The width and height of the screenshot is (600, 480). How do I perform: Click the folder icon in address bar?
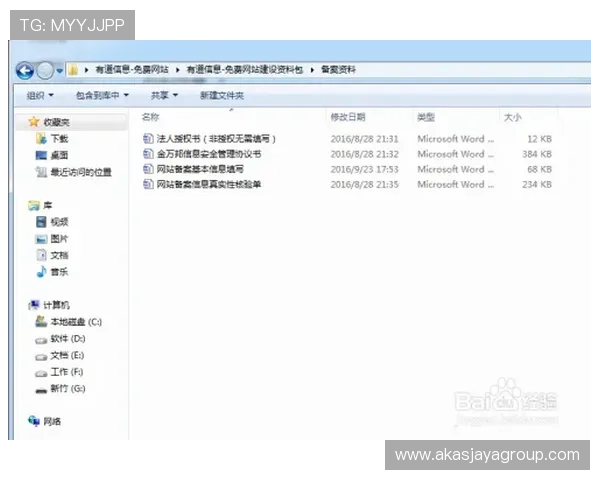point(73,70)
